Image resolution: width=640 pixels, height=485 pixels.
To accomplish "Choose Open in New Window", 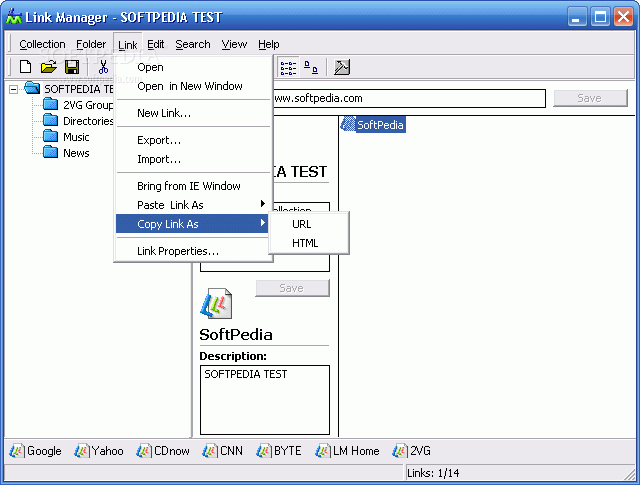I will pos(192,86).
